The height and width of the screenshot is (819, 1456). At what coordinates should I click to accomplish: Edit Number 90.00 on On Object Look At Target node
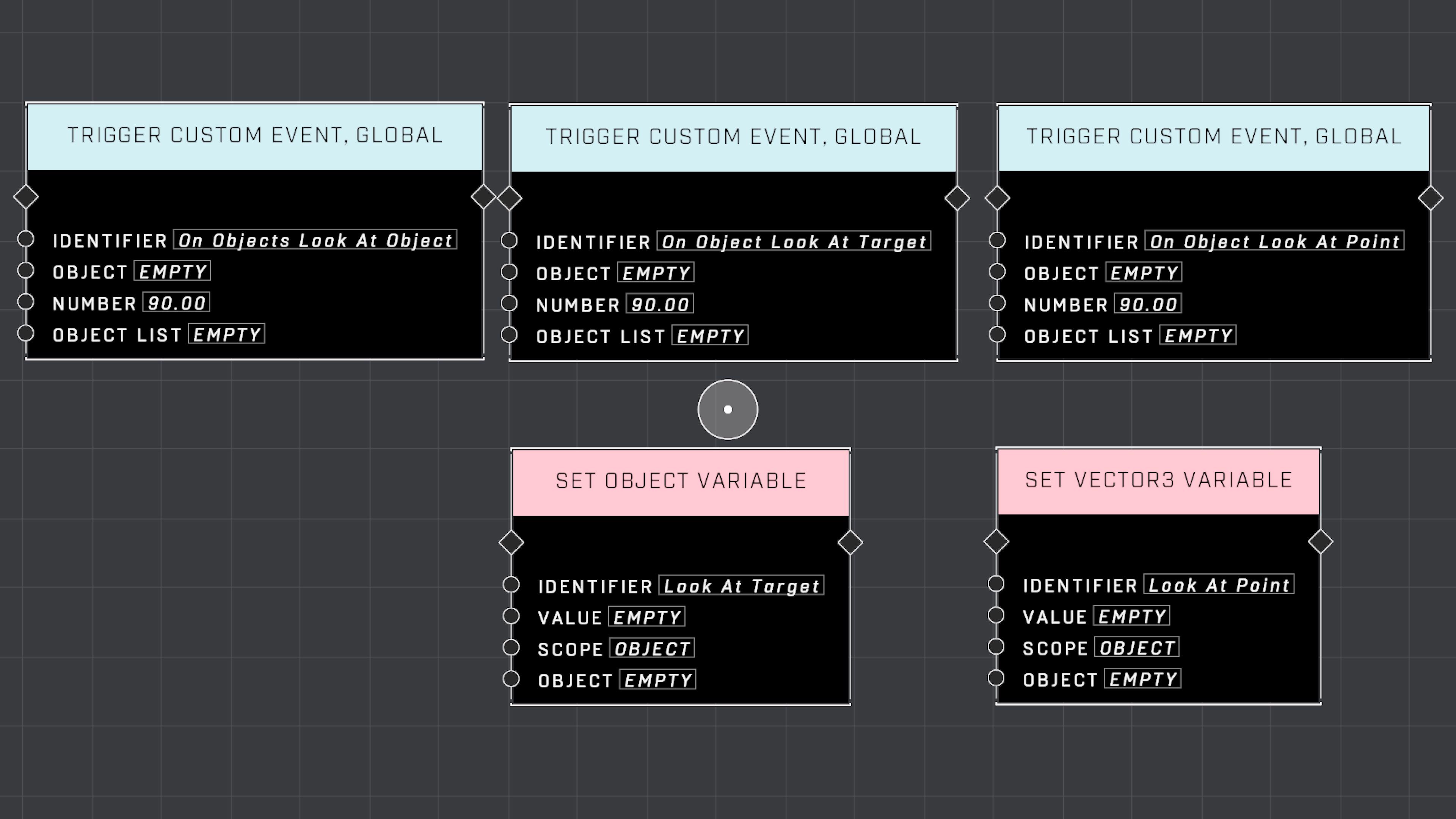pos(660,304)
